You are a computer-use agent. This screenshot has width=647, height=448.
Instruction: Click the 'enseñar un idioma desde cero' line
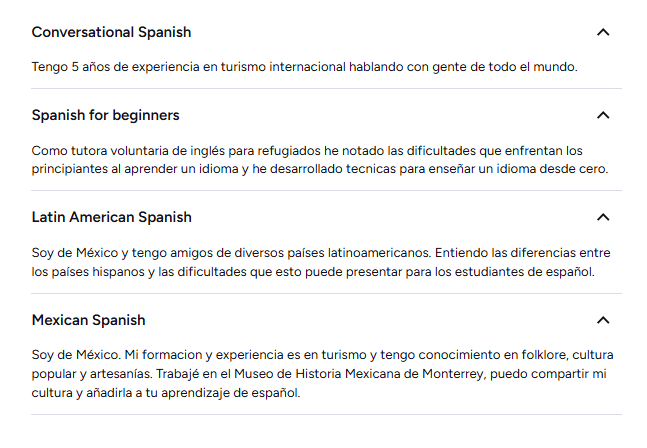click(x=320, y=169)
